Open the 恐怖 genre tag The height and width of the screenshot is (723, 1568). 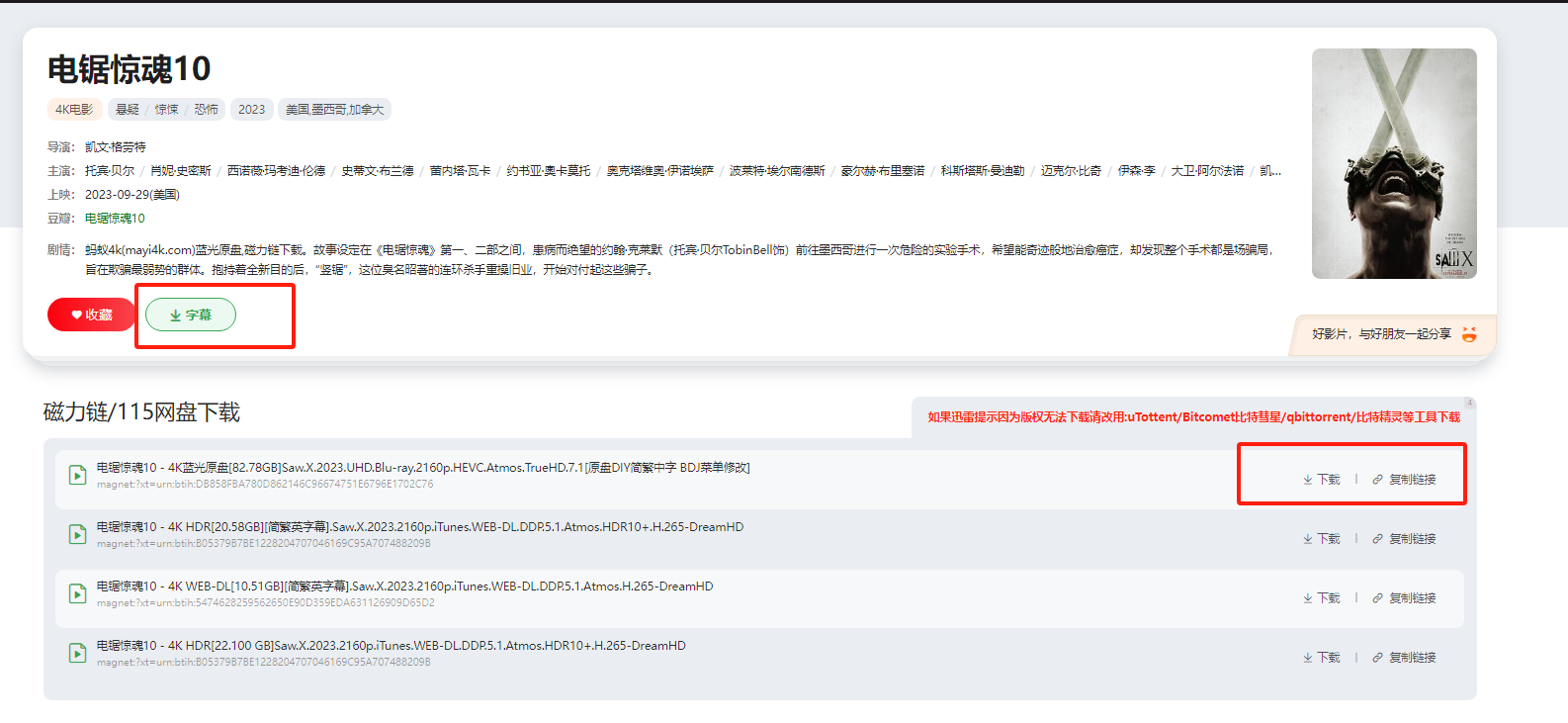(206, 110)
